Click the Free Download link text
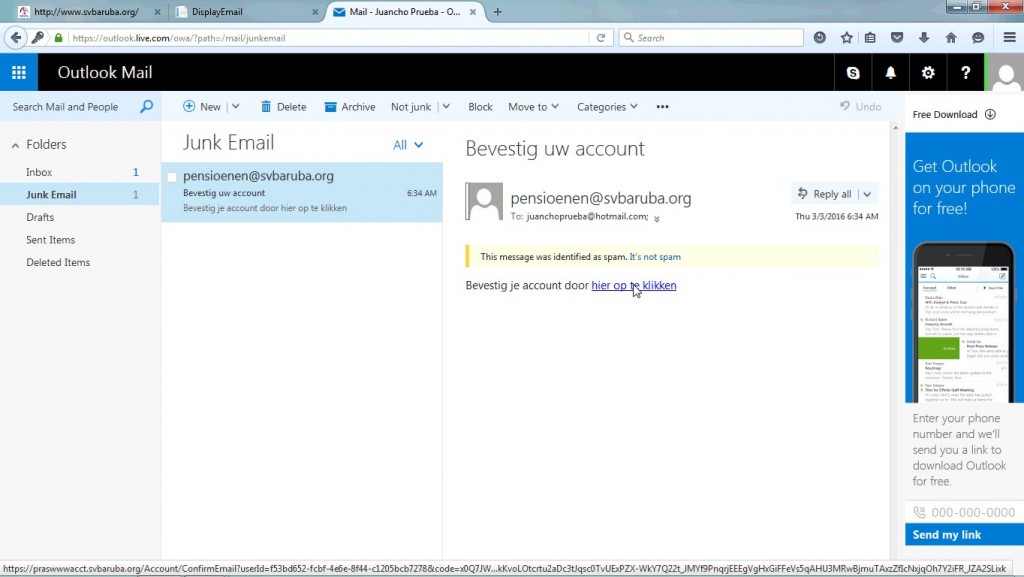The width and height of the screenshot is (1024, 577). click(x=944, y=114)
